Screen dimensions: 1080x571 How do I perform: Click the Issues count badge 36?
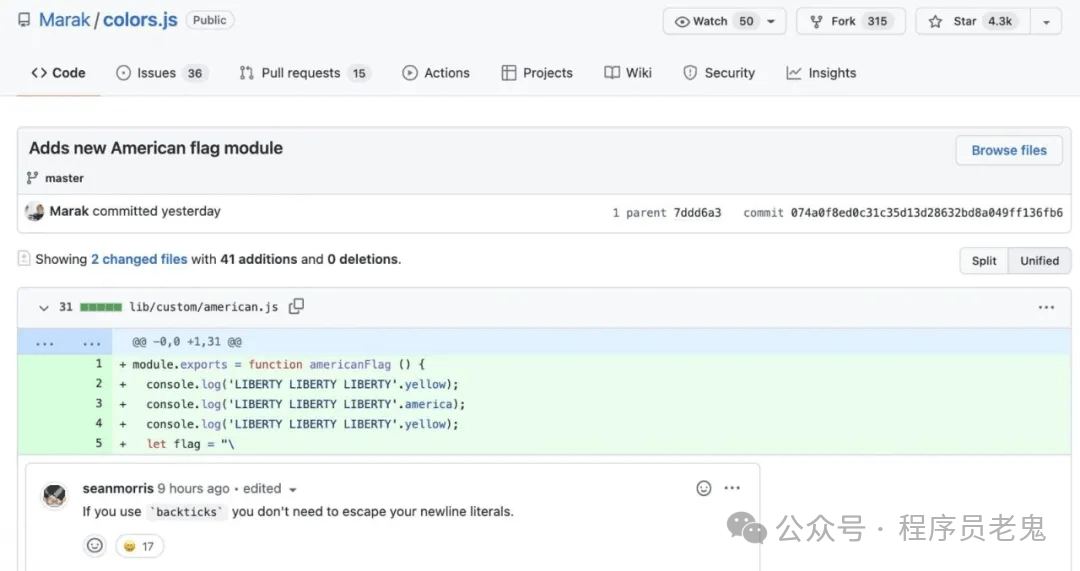pos(195,73)
